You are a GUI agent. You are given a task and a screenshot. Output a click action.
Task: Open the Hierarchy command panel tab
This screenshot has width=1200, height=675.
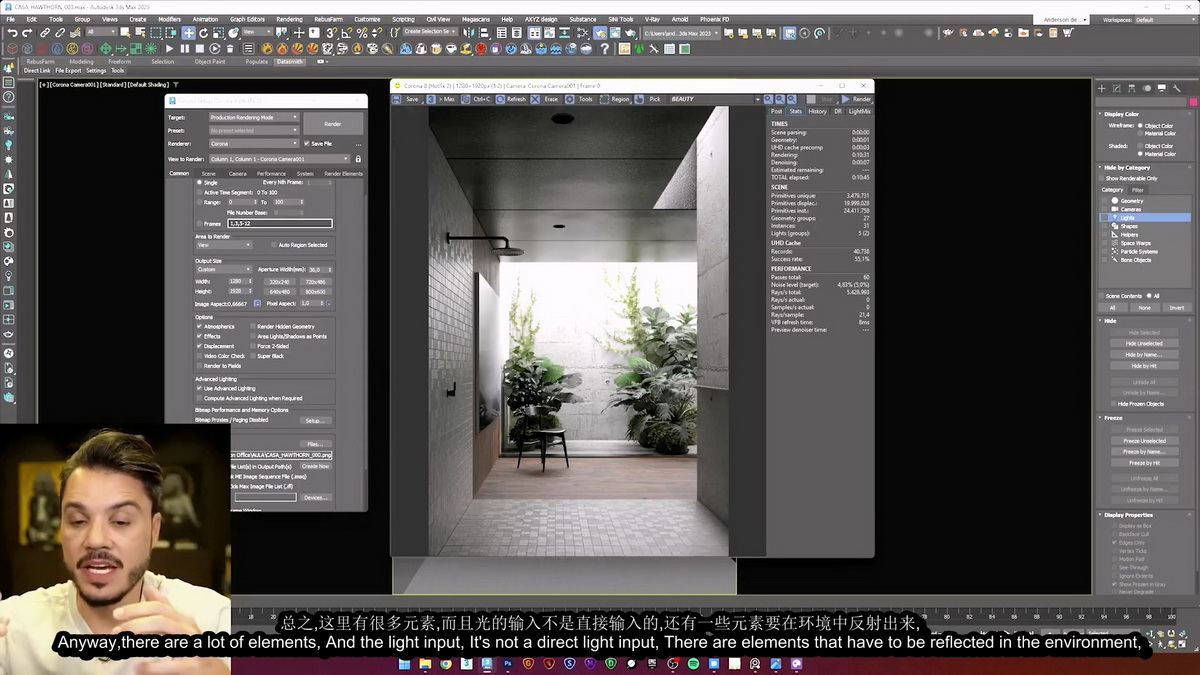[x=1132, y=88]
